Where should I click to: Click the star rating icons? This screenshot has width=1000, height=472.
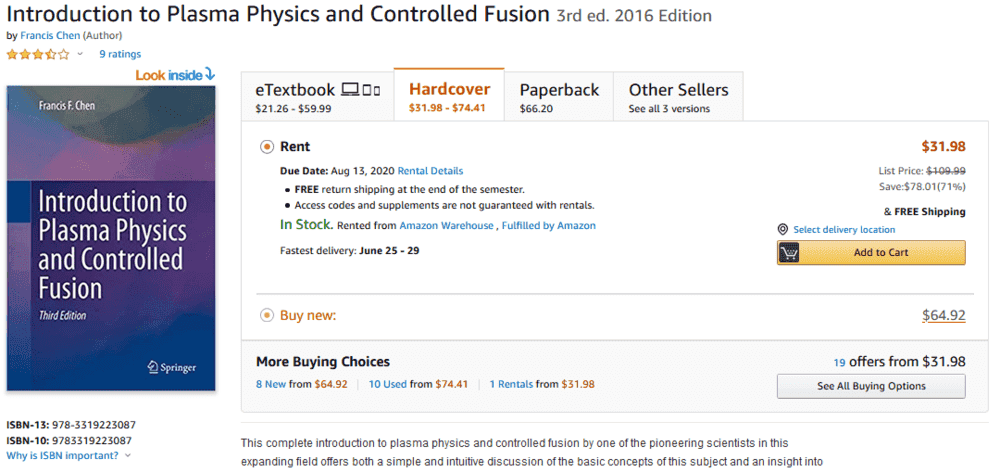(x=38, y=54)
